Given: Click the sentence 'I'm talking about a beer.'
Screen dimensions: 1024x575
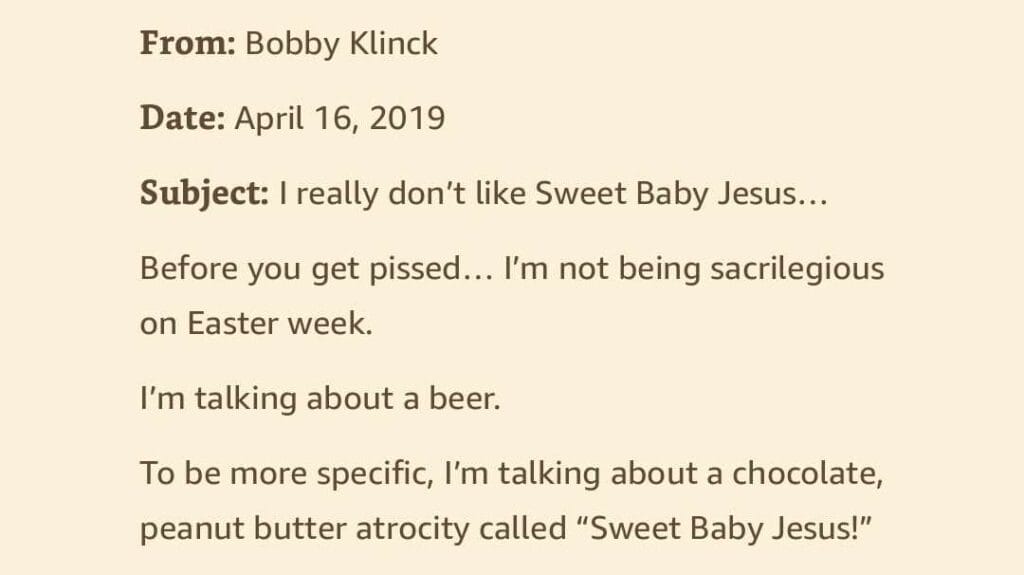Looking at the screenshot, I should coord(320,398).
